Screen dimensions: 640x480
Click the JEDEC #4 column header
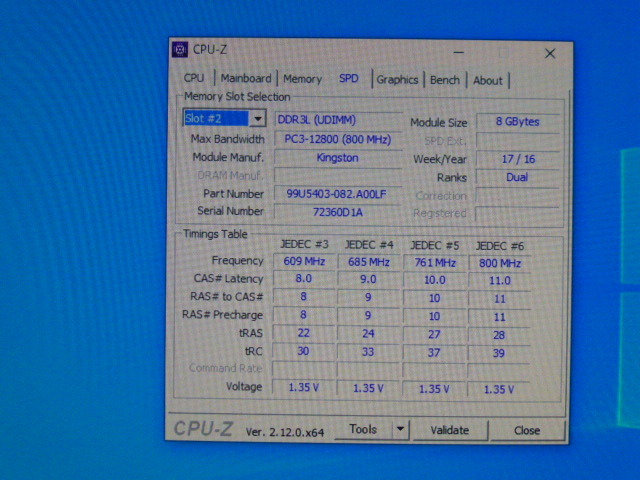coord(369,245)
